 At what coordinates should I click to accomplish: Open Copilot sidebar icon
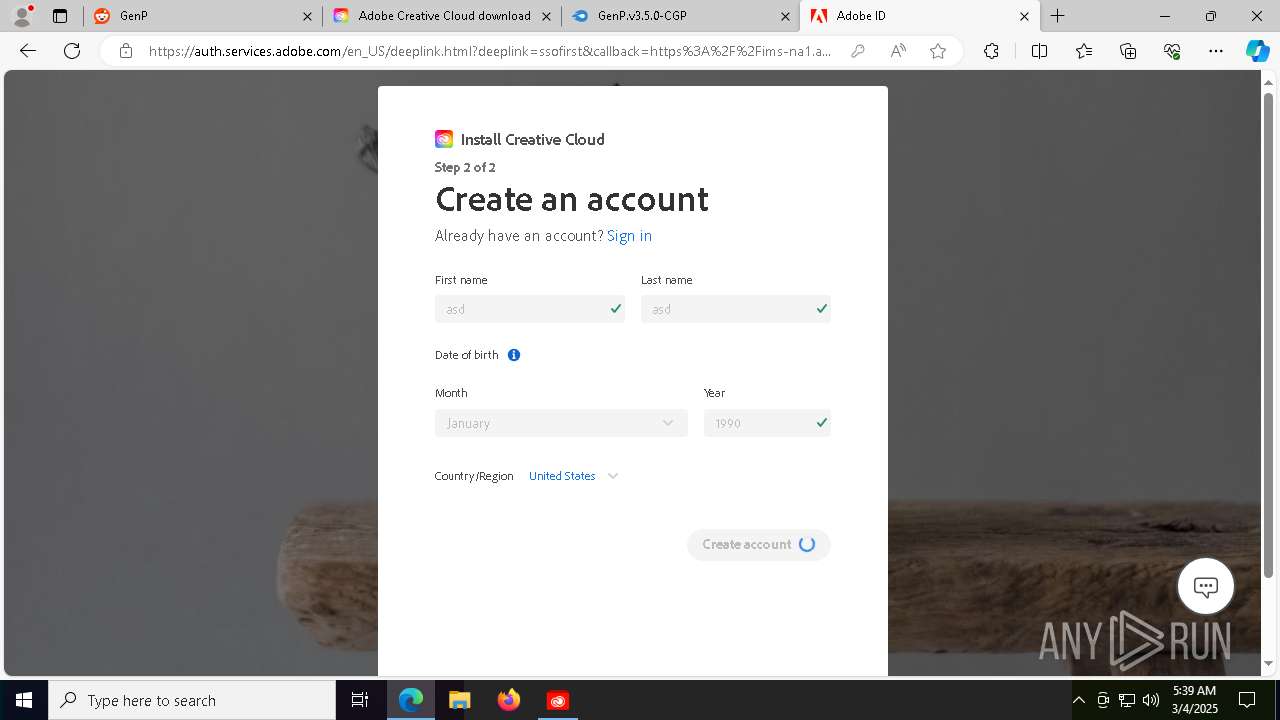point(1257,51)
